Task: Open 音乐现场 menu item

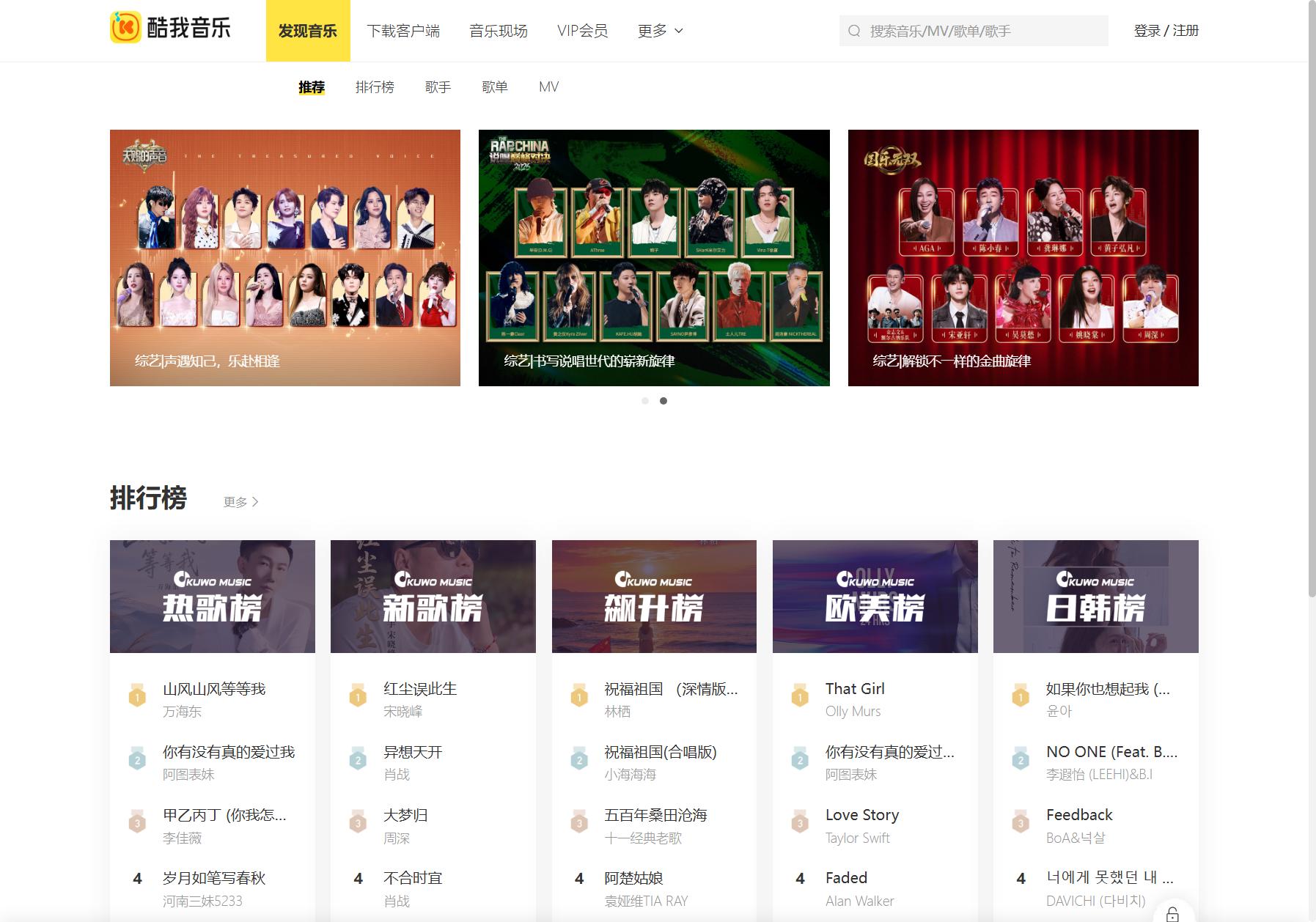Action: click(x=499, y=31)
